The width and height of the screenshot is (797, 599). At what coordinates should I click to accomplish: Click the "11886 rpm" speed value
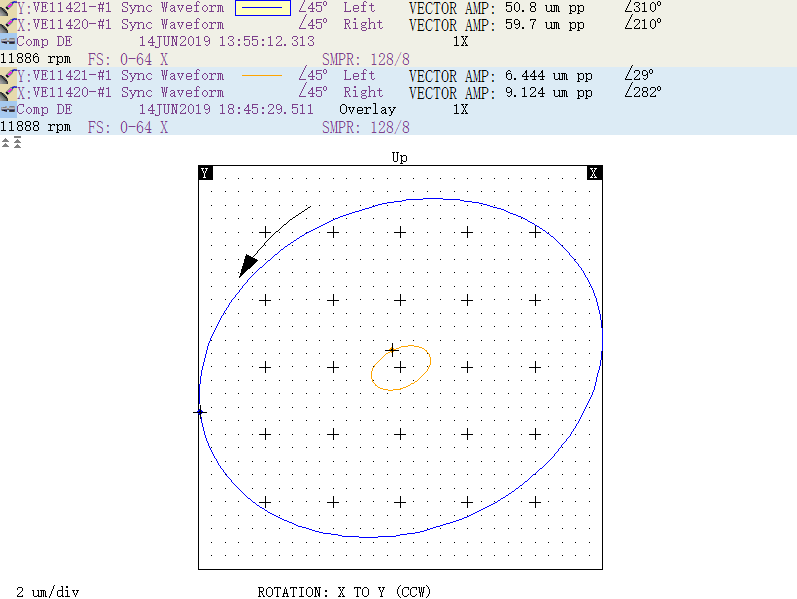click(36, 58)
